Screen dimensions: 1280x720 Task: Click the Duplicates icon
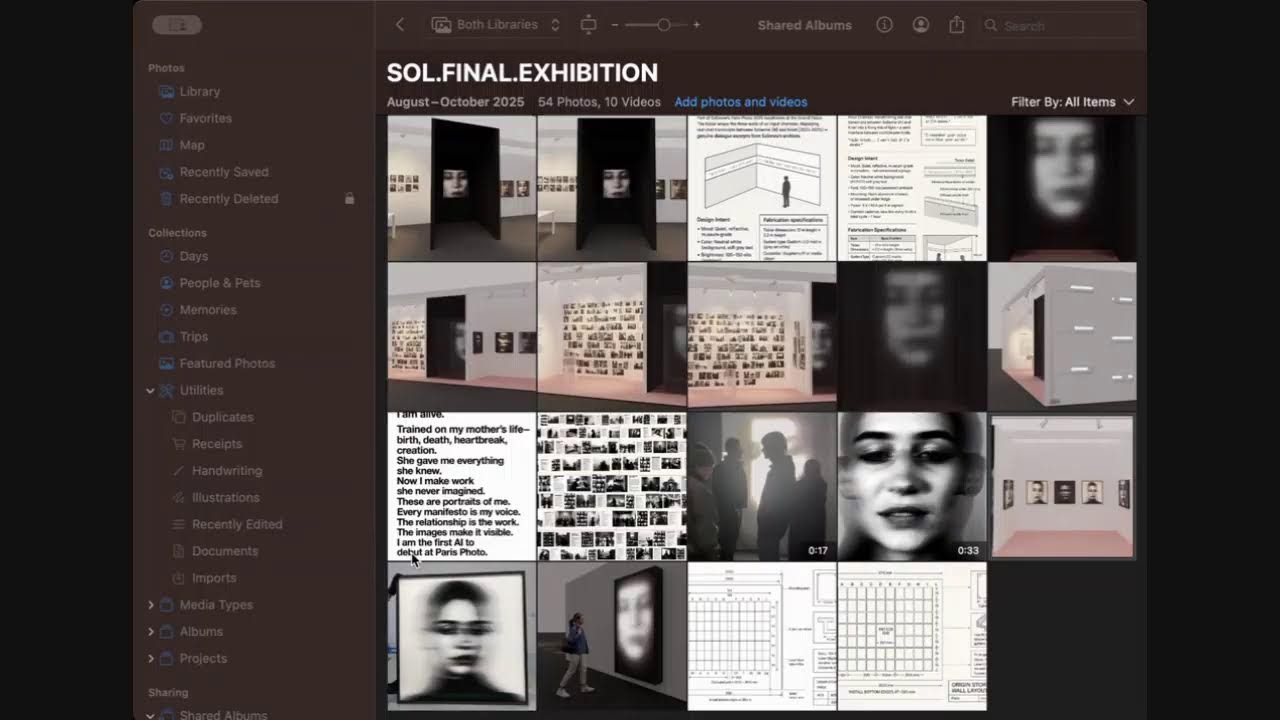point(179,417)
